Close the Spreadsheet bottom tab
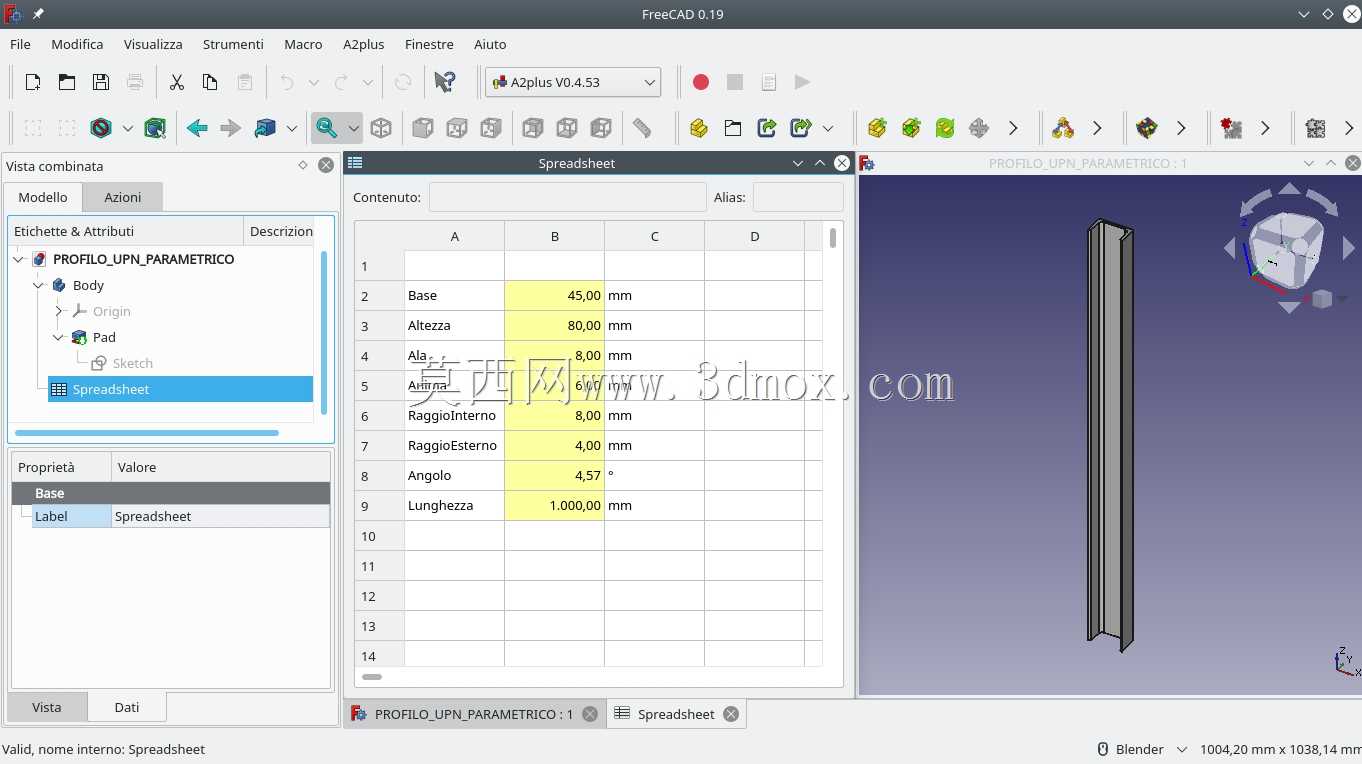Image resolution: width=1362 pixels, height=764 pixels. click(x=731, y=714)
